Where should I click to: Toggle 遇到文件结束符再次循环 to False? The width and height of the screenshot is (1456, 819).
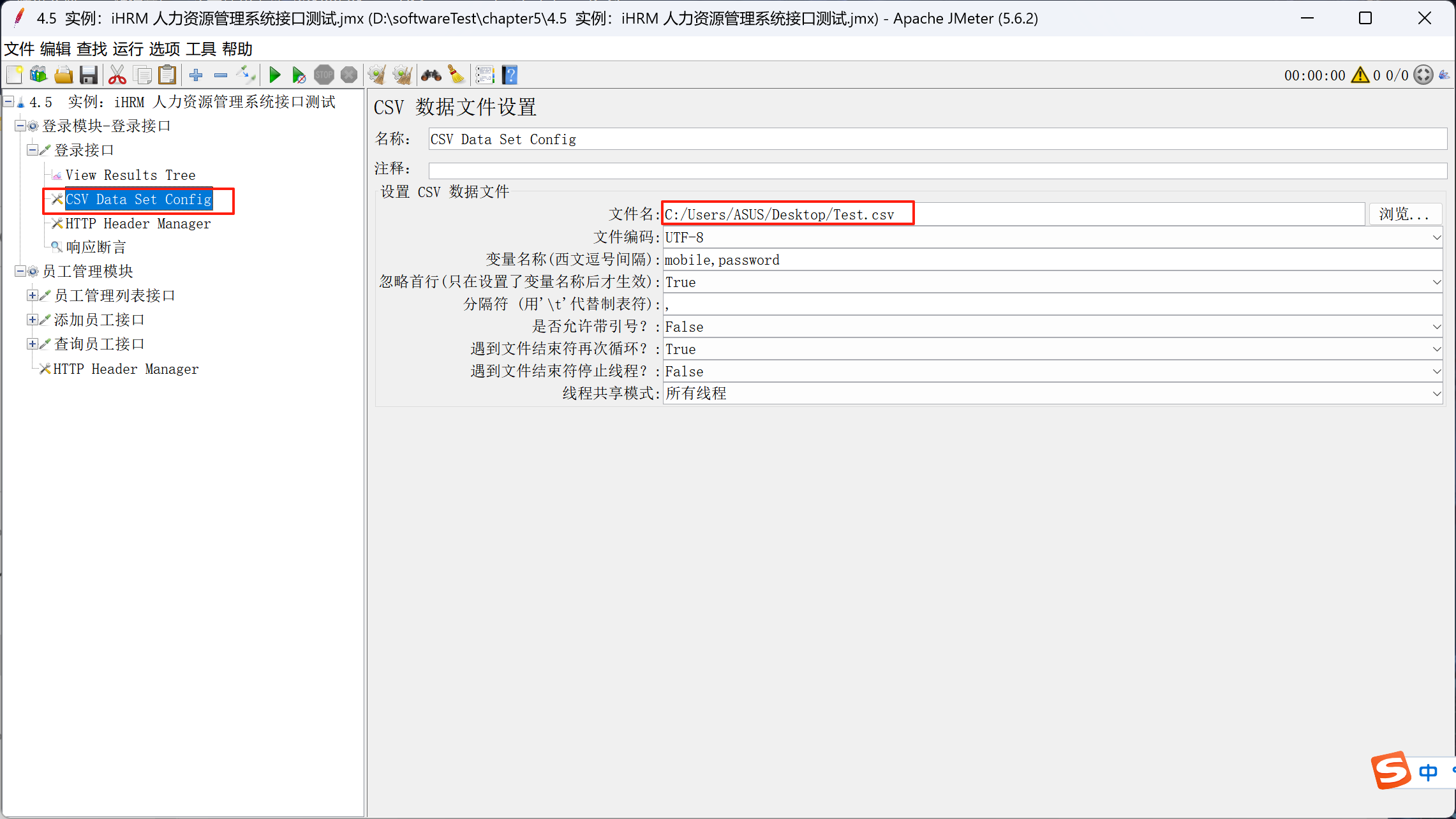click(1437, 349)
